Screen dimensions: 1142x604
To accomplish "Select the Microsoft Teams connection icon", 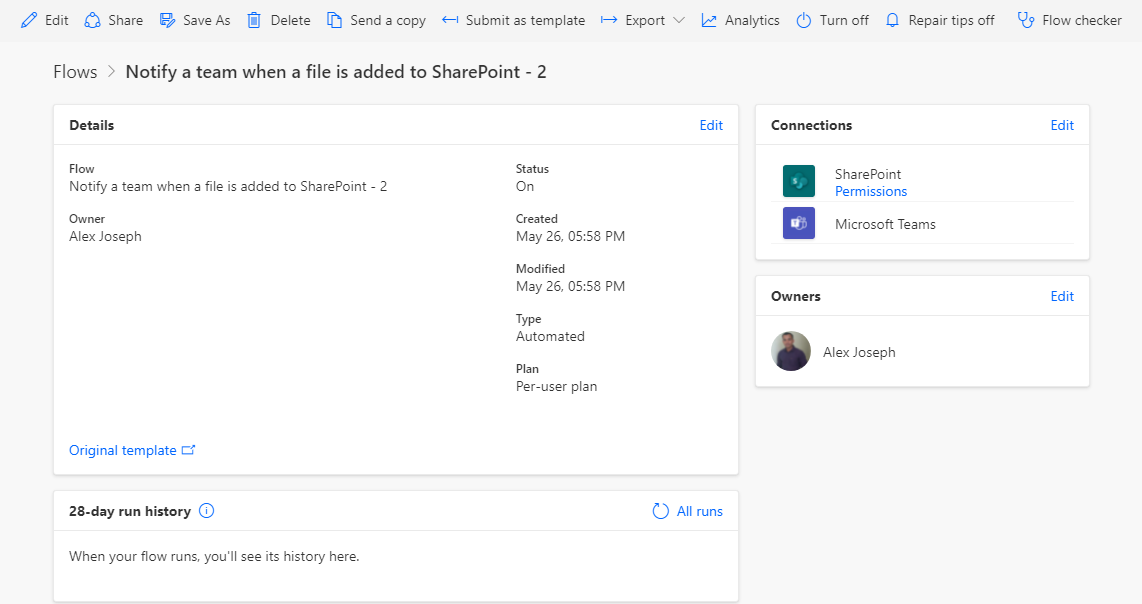I will [798, 223].
